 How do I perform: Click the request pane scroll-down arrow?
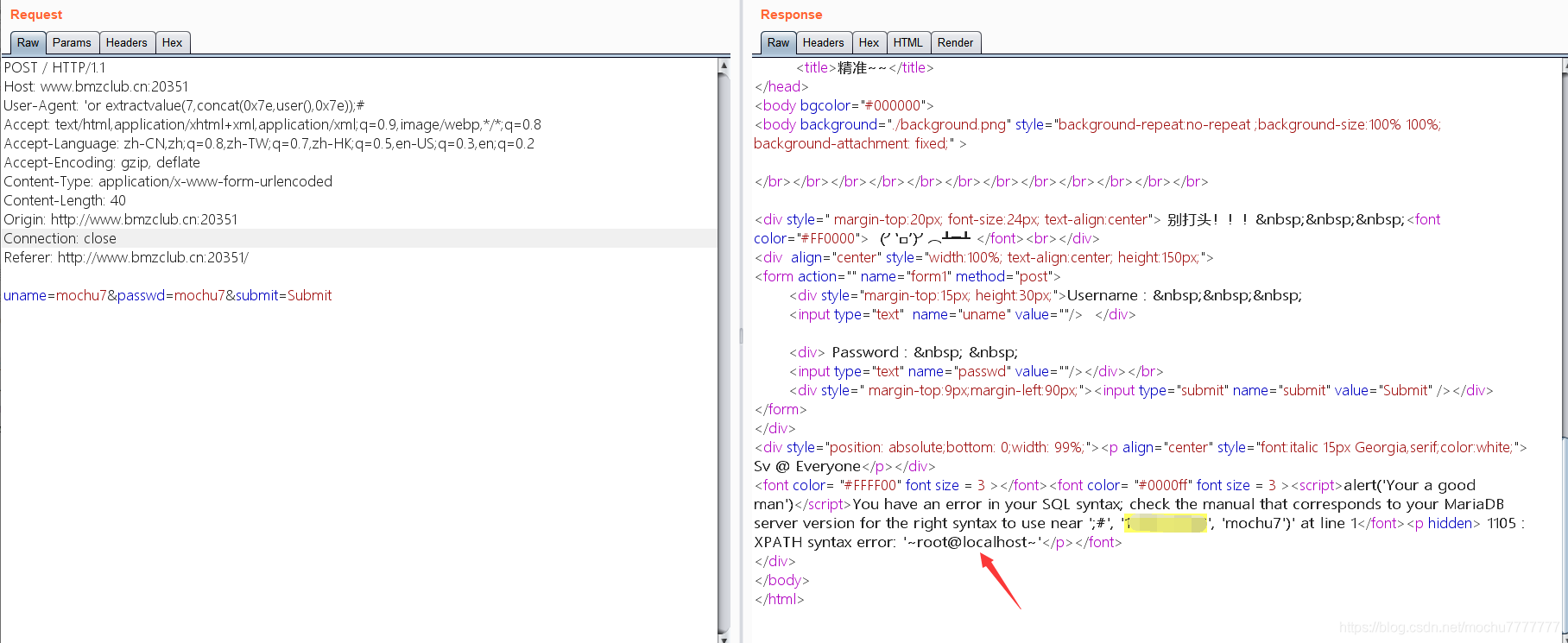(x=724, y=638)
